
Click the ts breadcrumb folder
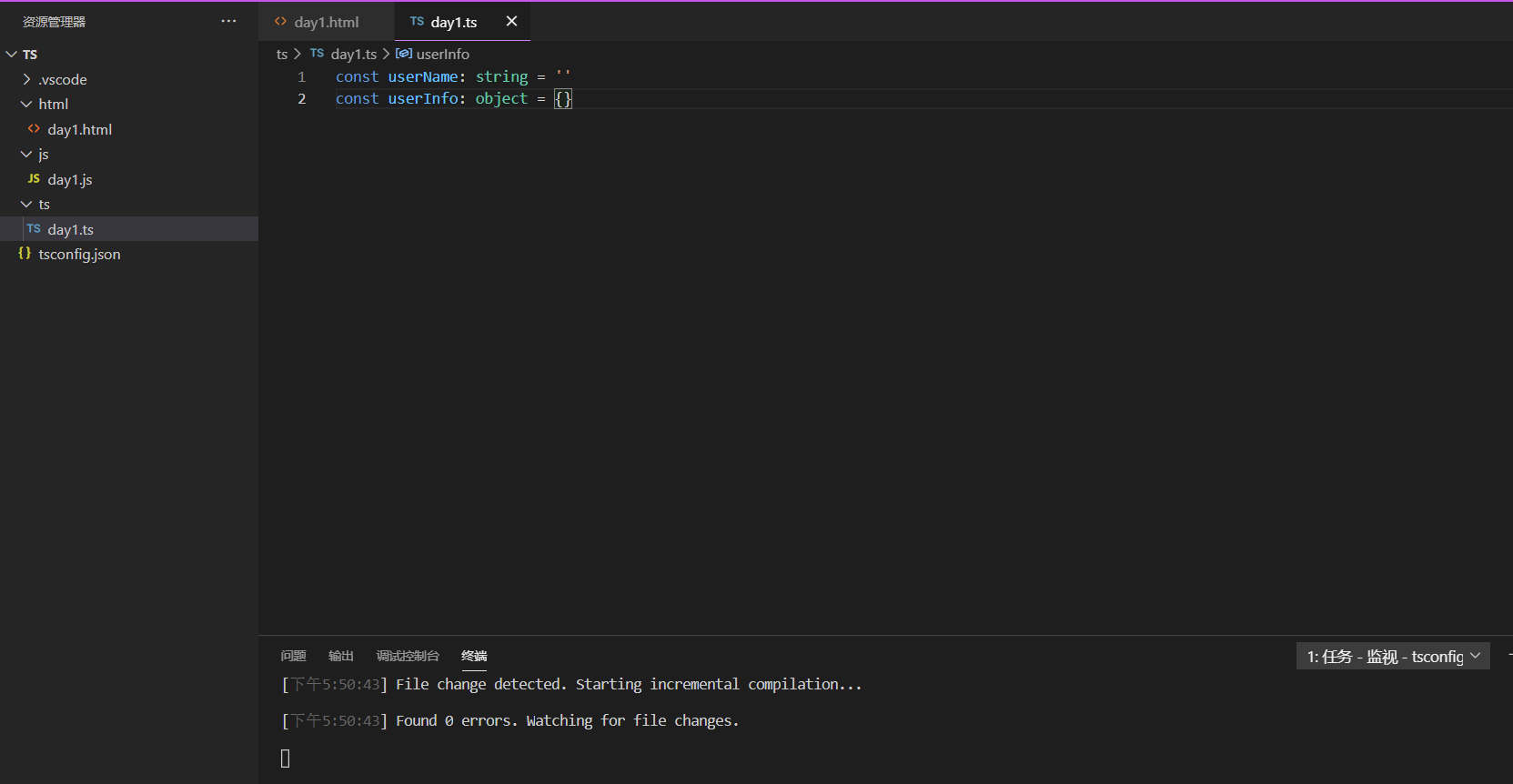[282, 55]
